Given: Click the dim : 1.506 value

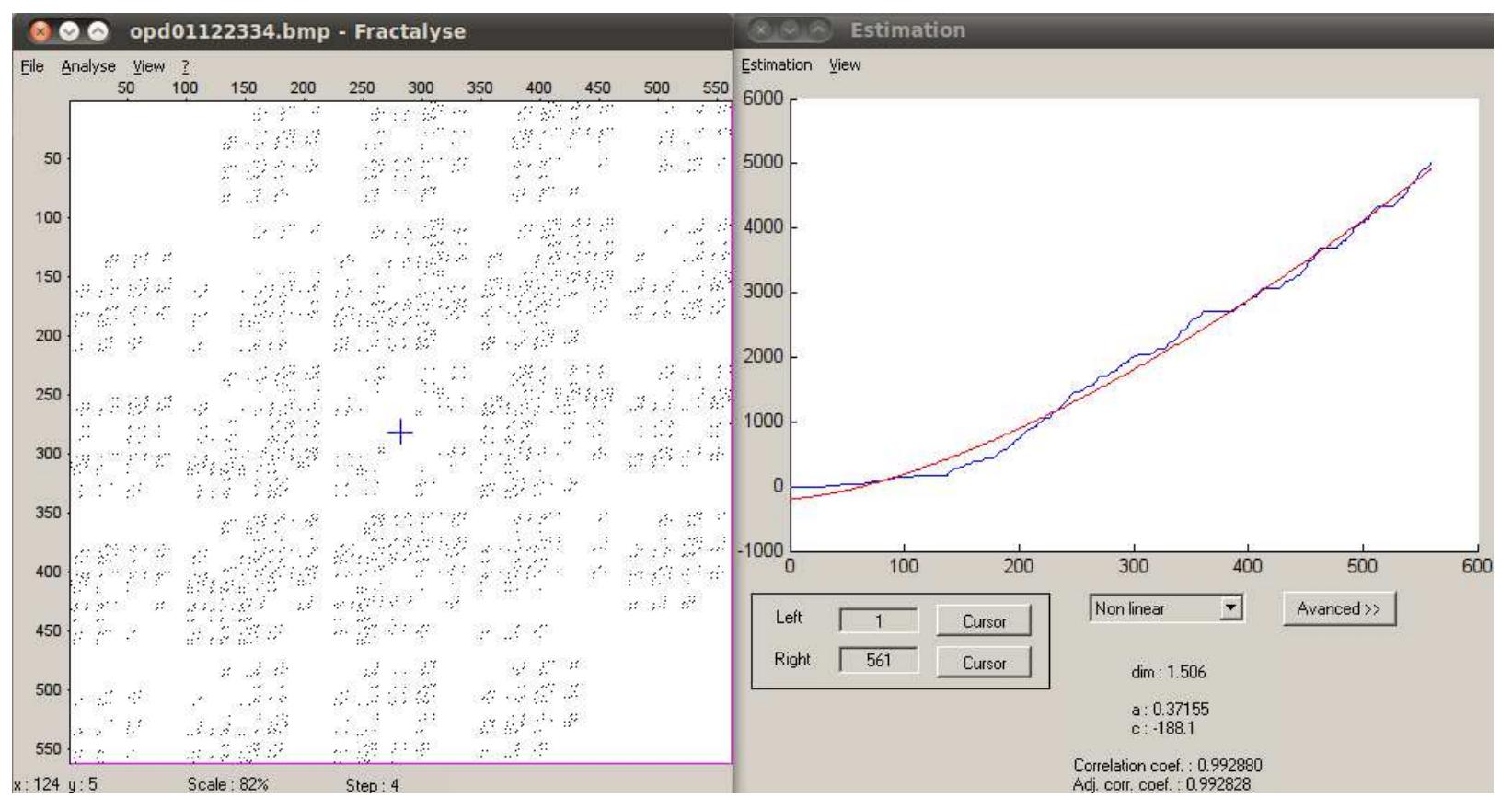Looking at the screenshot, I should 1168,672.
